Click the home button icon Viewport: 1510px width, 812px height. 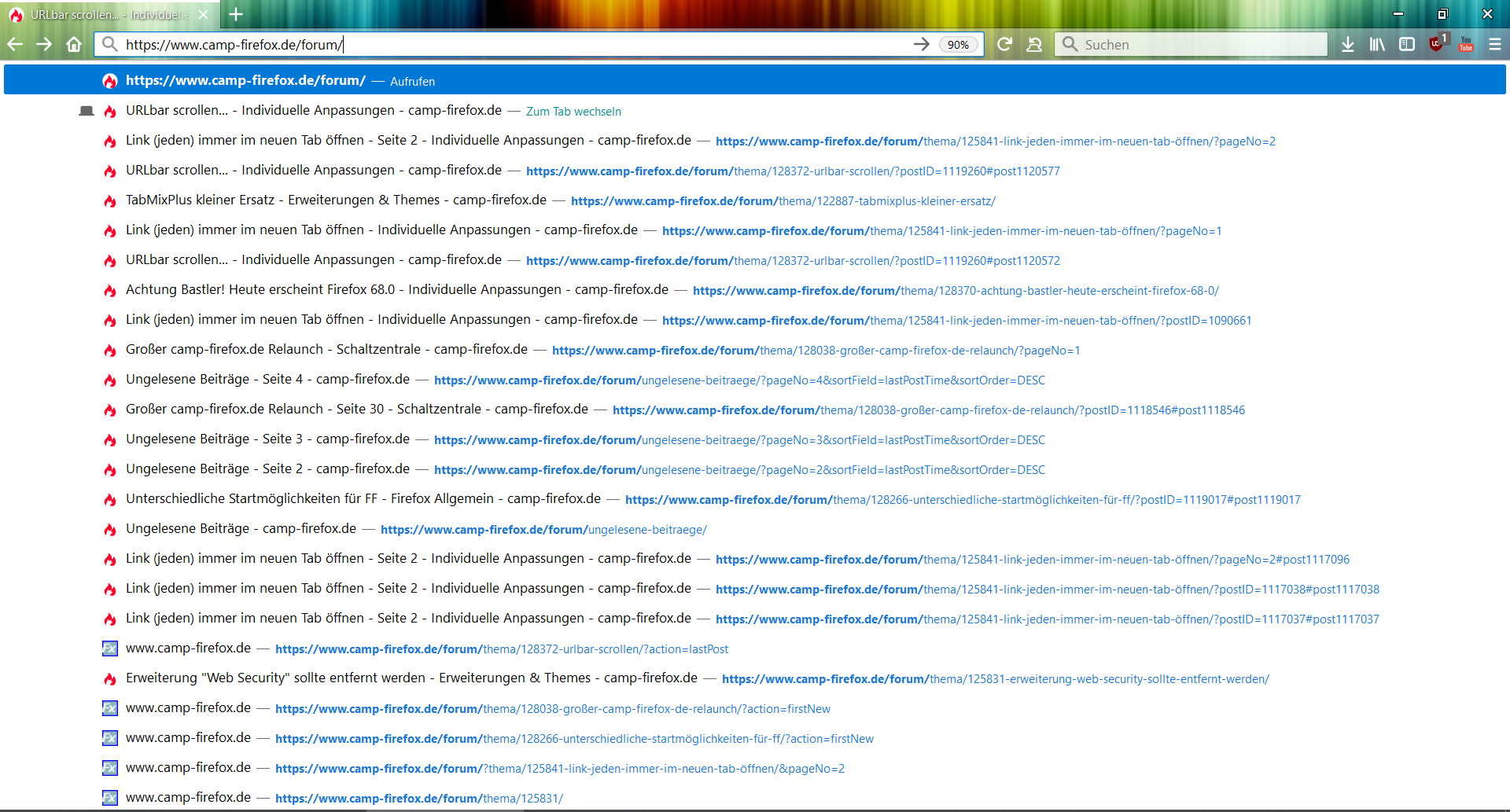74,45
